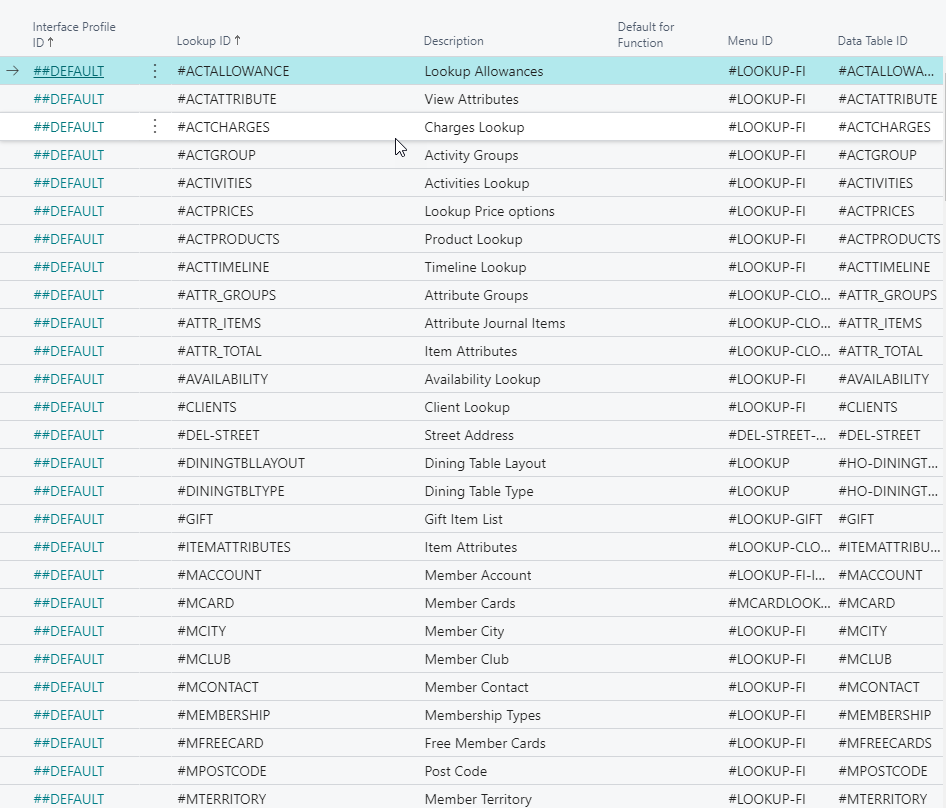Image resolution: width=946 pixels, height=811 pixels.
Task: Select the Member Club description cell
Action: coord(466,659)
